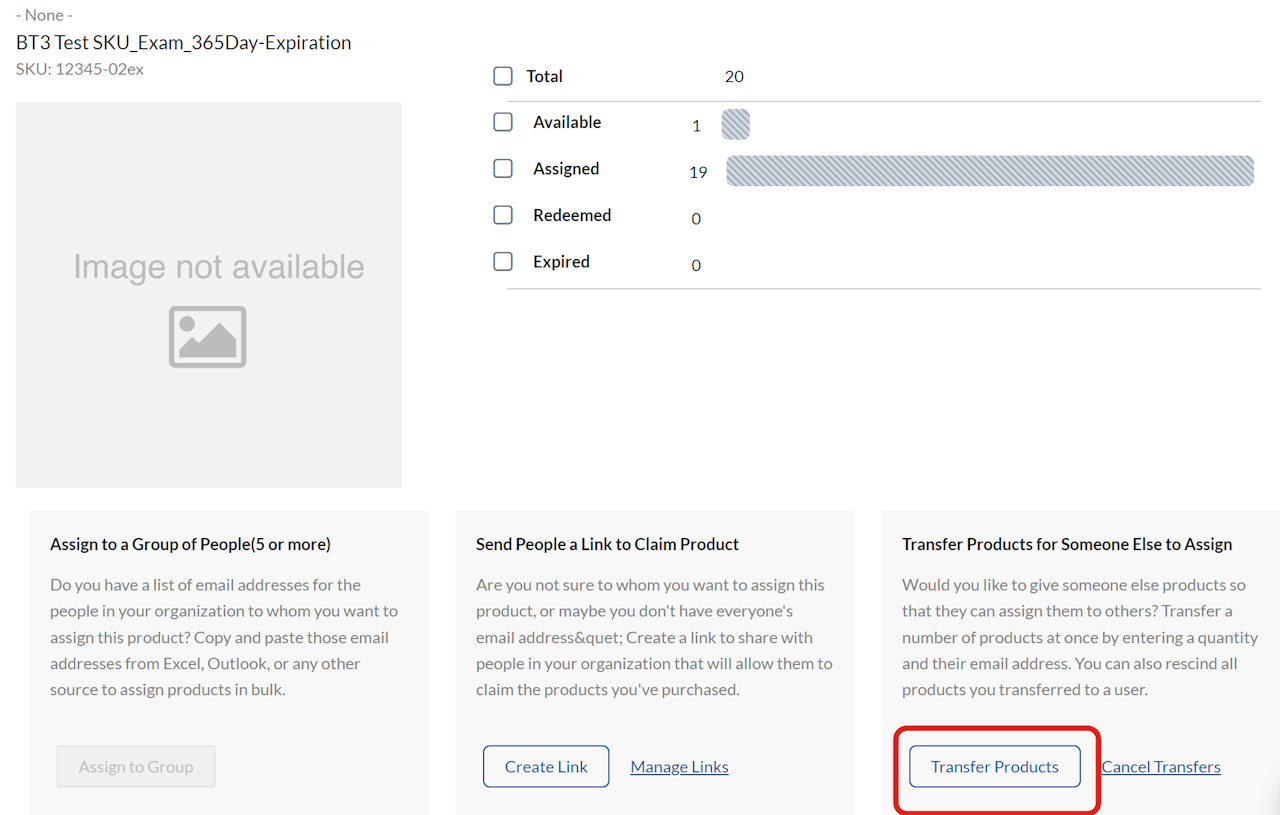The height and width of the screenshot is (815, 1280).
Task: Click the picture placeholder icon
Action: point(208,337)
